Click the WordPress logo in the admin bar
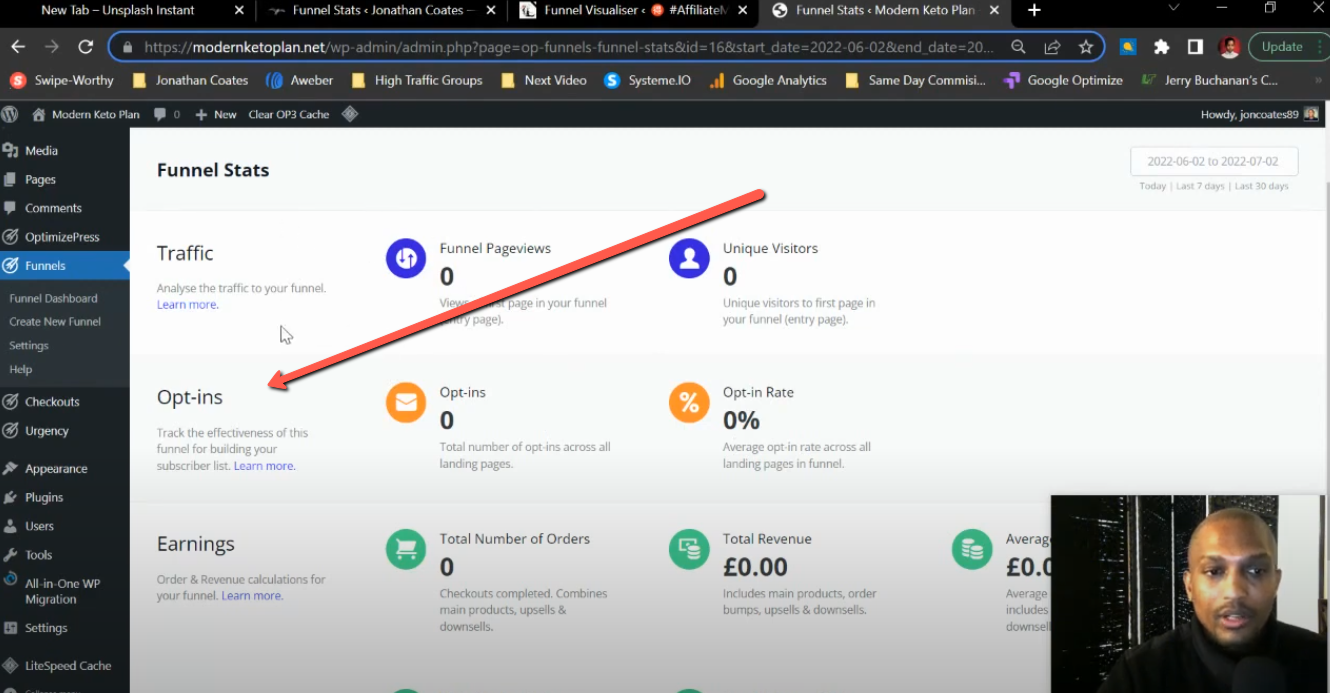 (x=10, y=113)
